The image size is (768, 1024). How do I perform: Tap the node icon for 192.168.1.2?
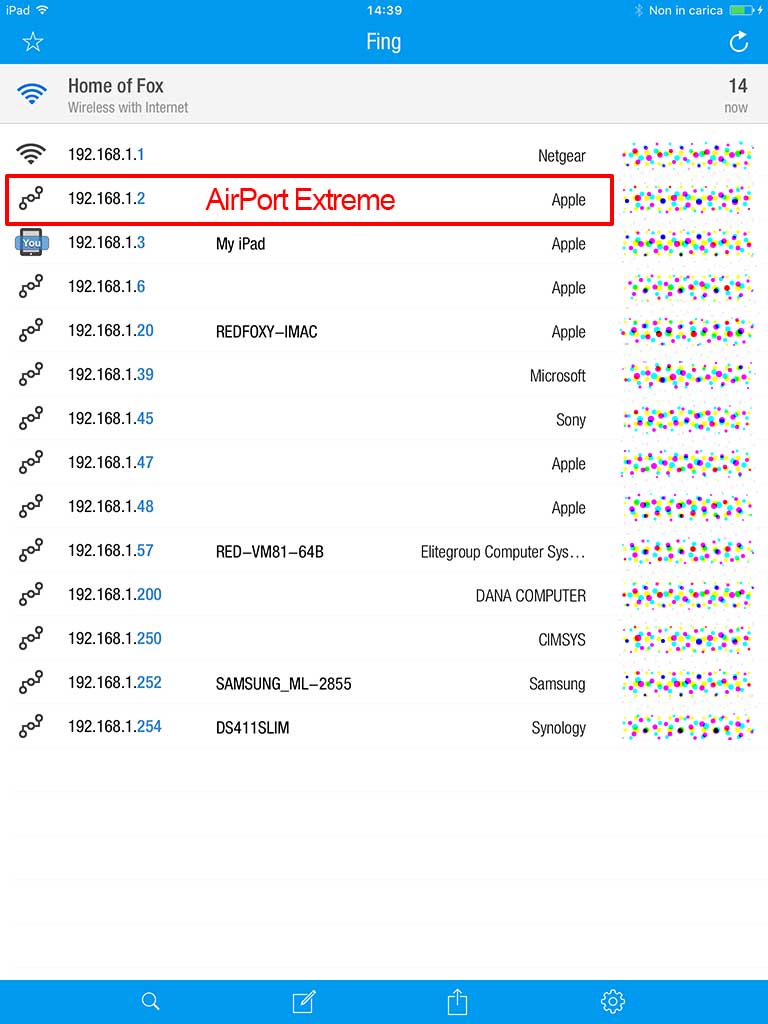31,199
